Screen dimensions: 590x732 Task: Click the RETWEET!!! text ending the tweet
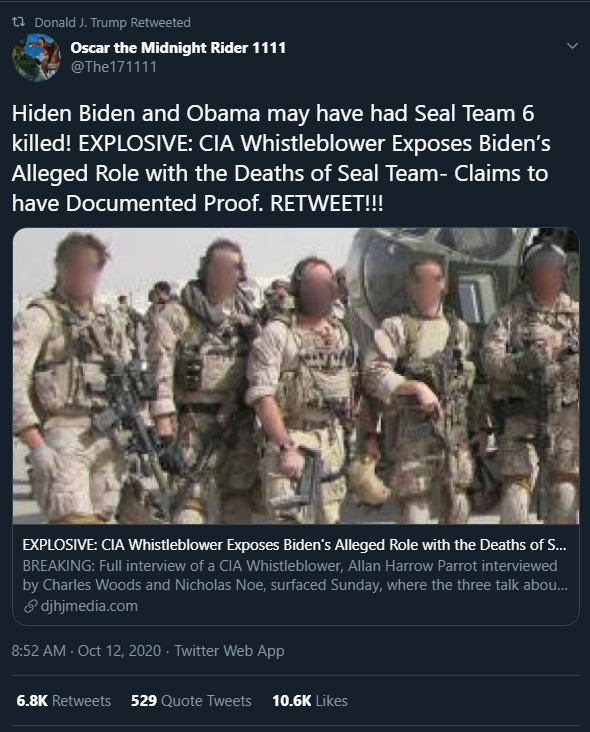[x=327, y=203]
